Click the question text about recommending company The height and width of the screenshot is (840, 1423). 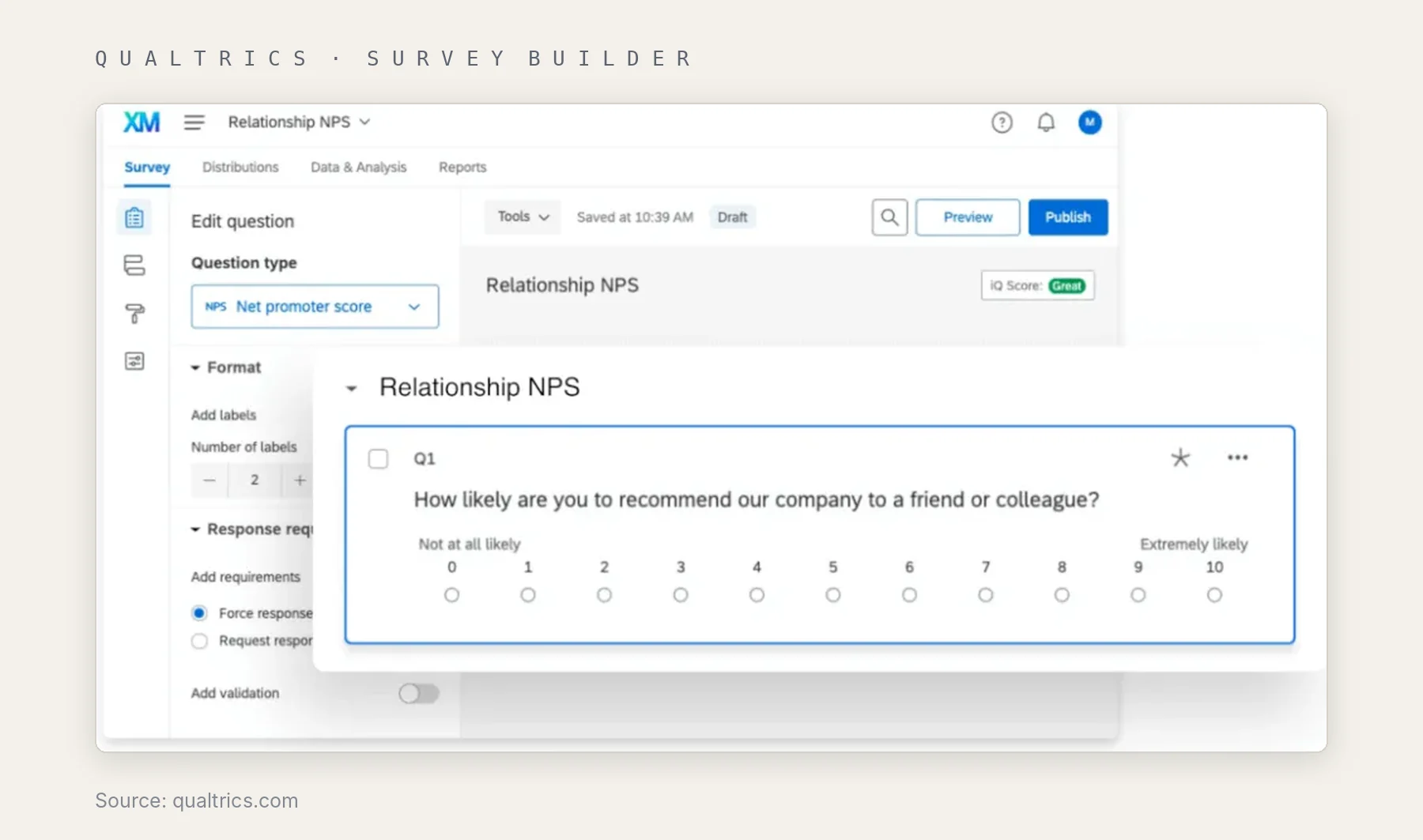click(x=757, y=500)
